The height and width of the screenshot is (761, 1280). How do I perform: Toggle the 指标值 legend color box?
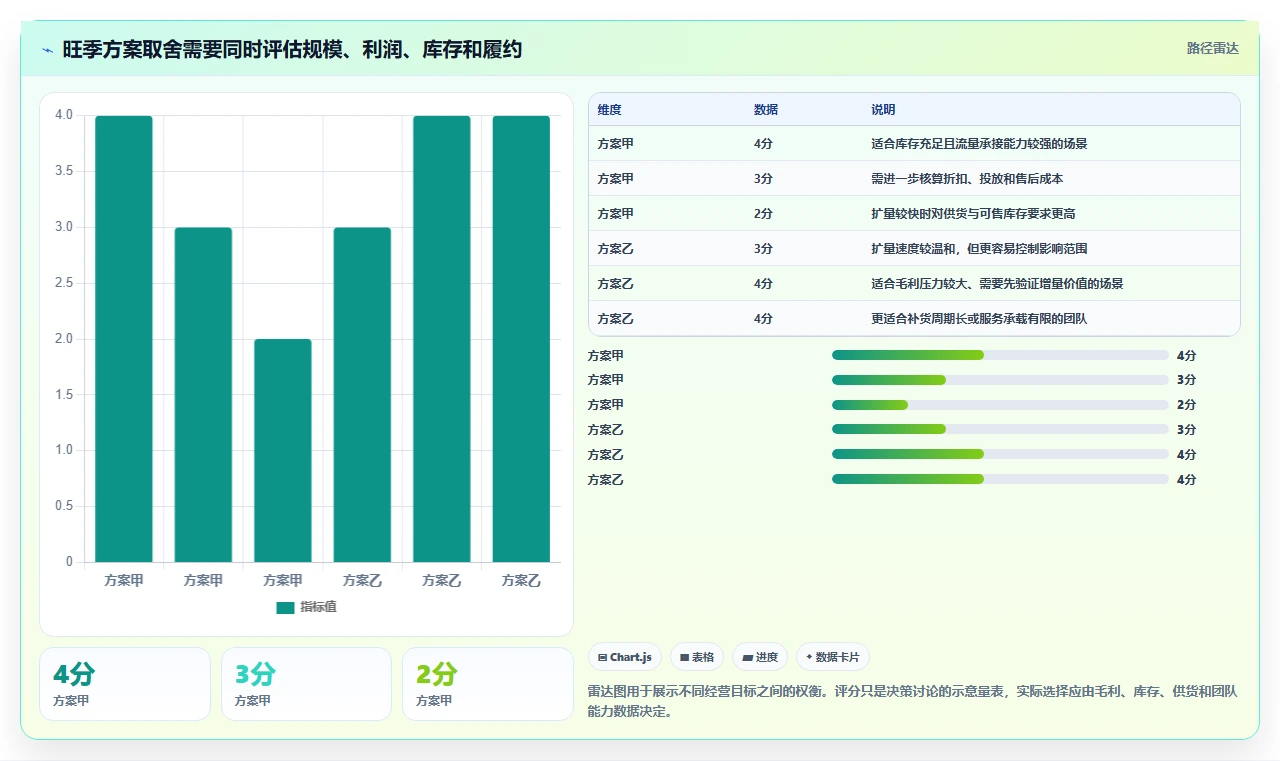pyautogui.click(x=285, y=607)
